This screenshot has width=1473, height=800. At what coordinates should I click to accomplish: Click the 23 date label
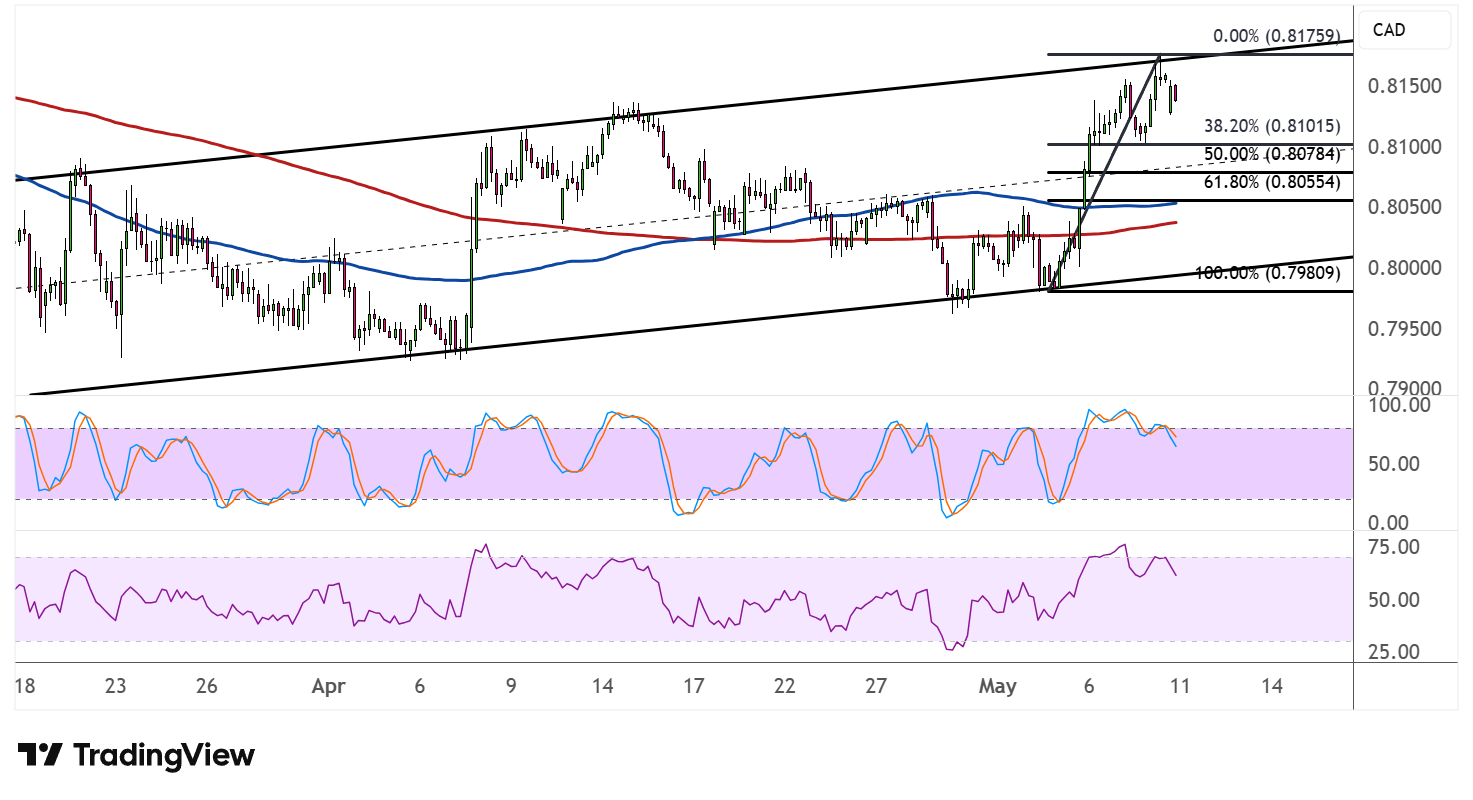tap(116, 687)
